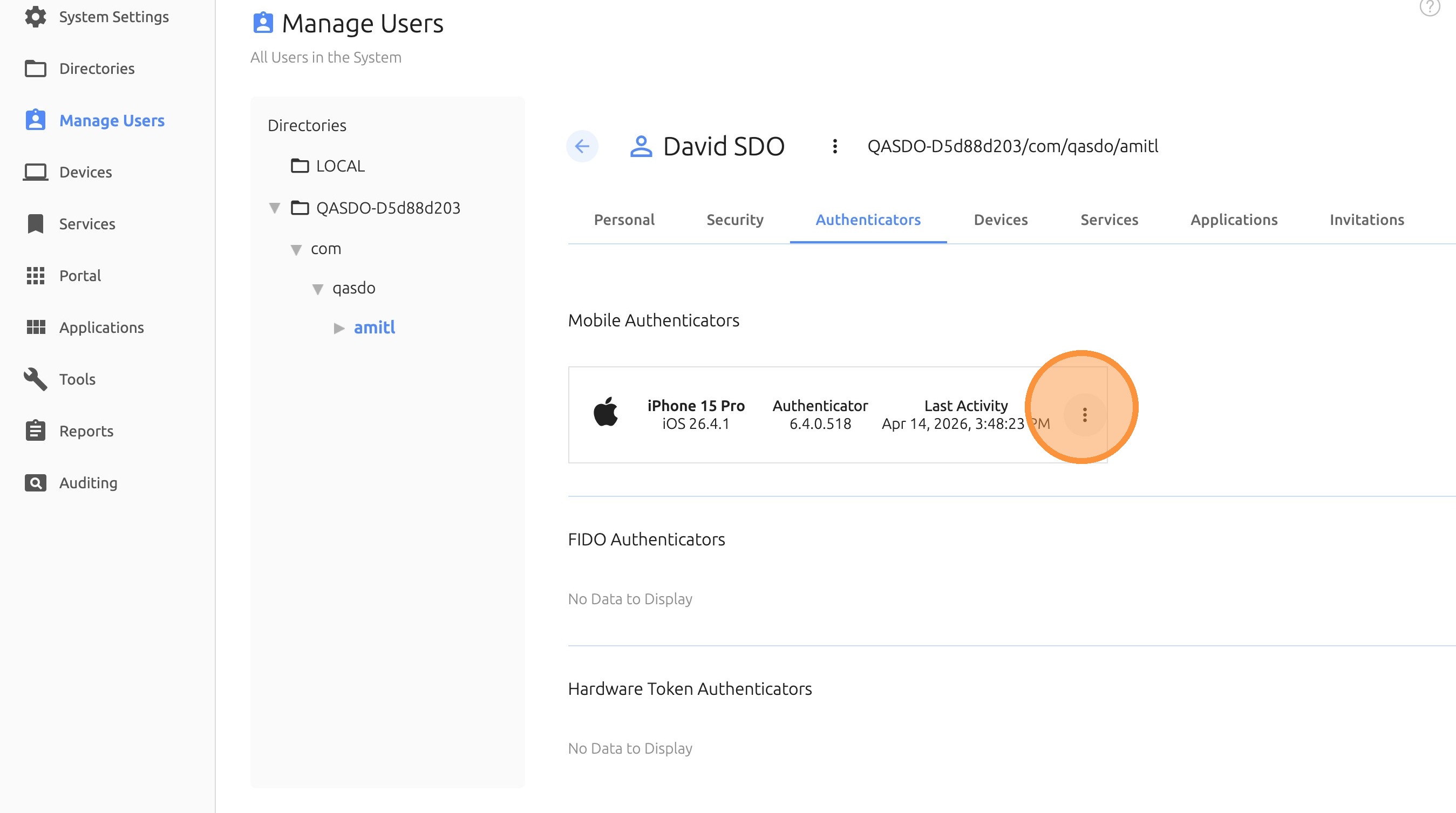The image size is (1456, 813).
Task: Click the Auditing magnifier icon
Action: 36,482
